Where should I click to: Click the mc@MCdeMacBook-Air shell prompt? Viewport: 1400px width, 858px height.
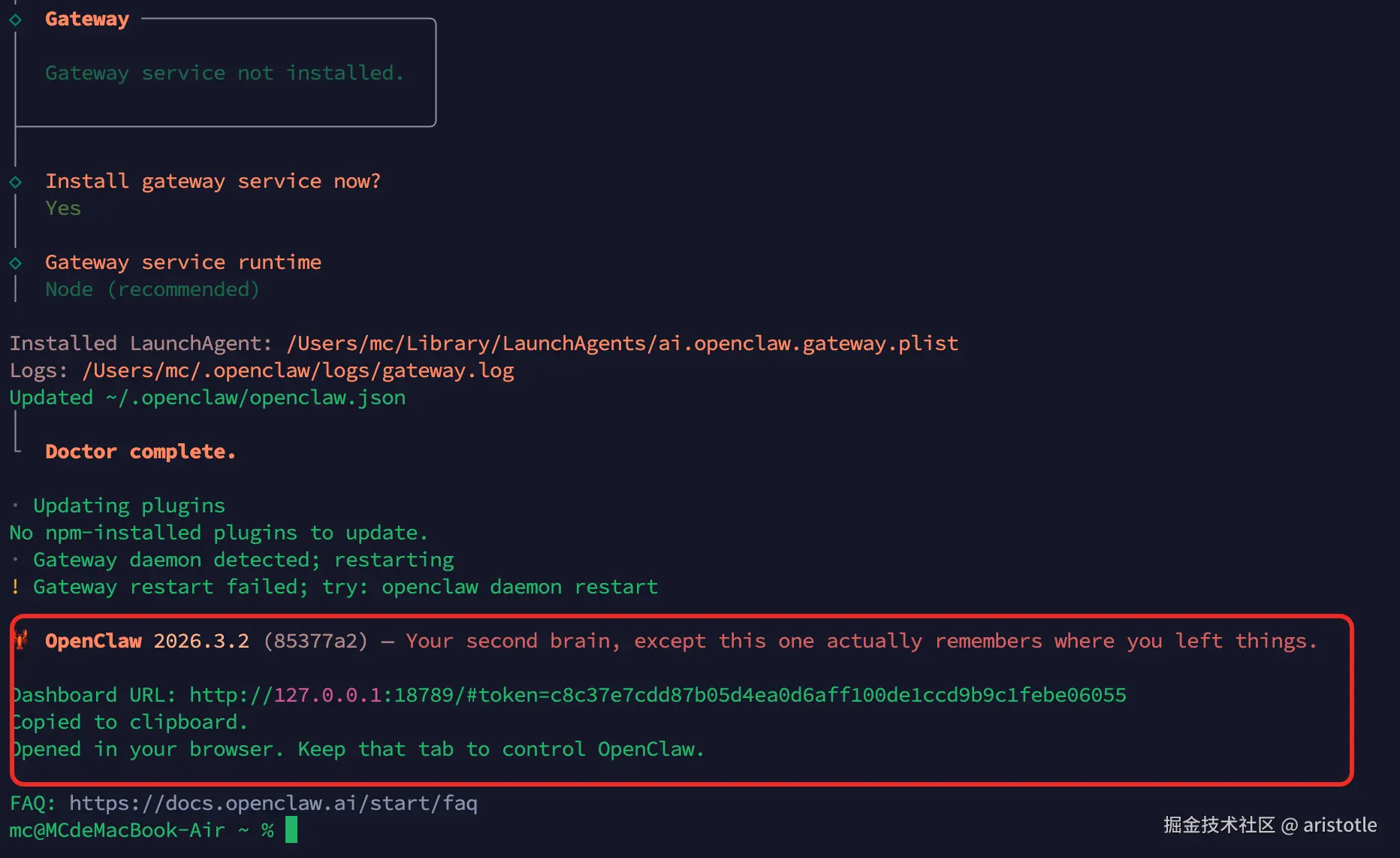(117, 830)
